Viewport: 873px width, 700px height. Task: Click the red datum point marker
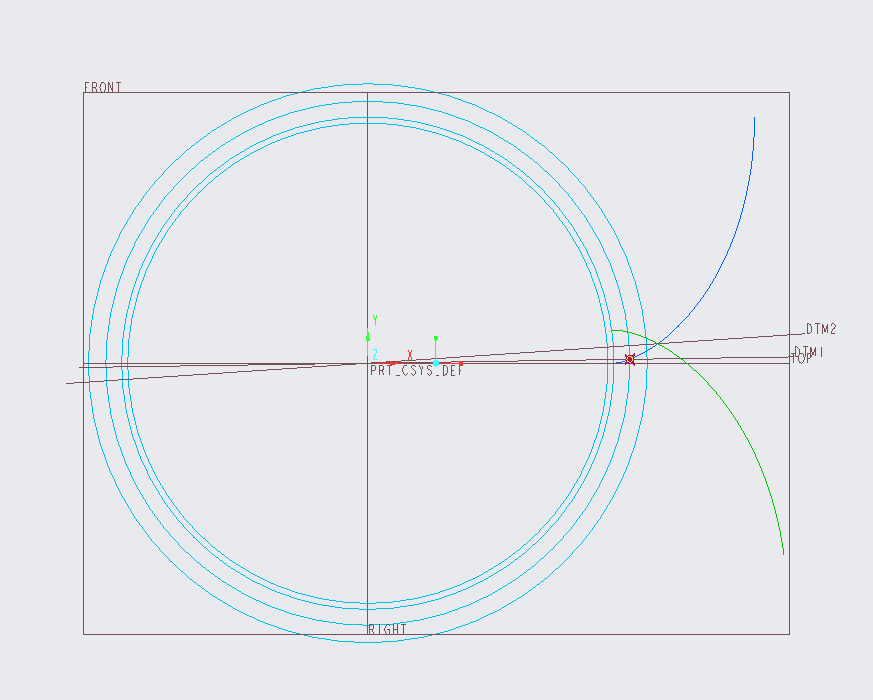(630, 359)
